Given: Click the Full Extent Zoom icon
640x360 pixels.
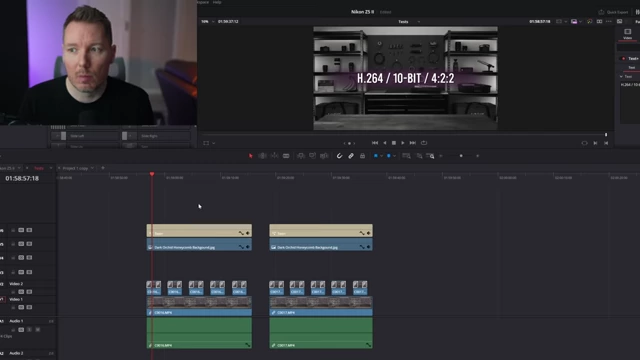Looking at the screenshot, I should tap(407, 156).
